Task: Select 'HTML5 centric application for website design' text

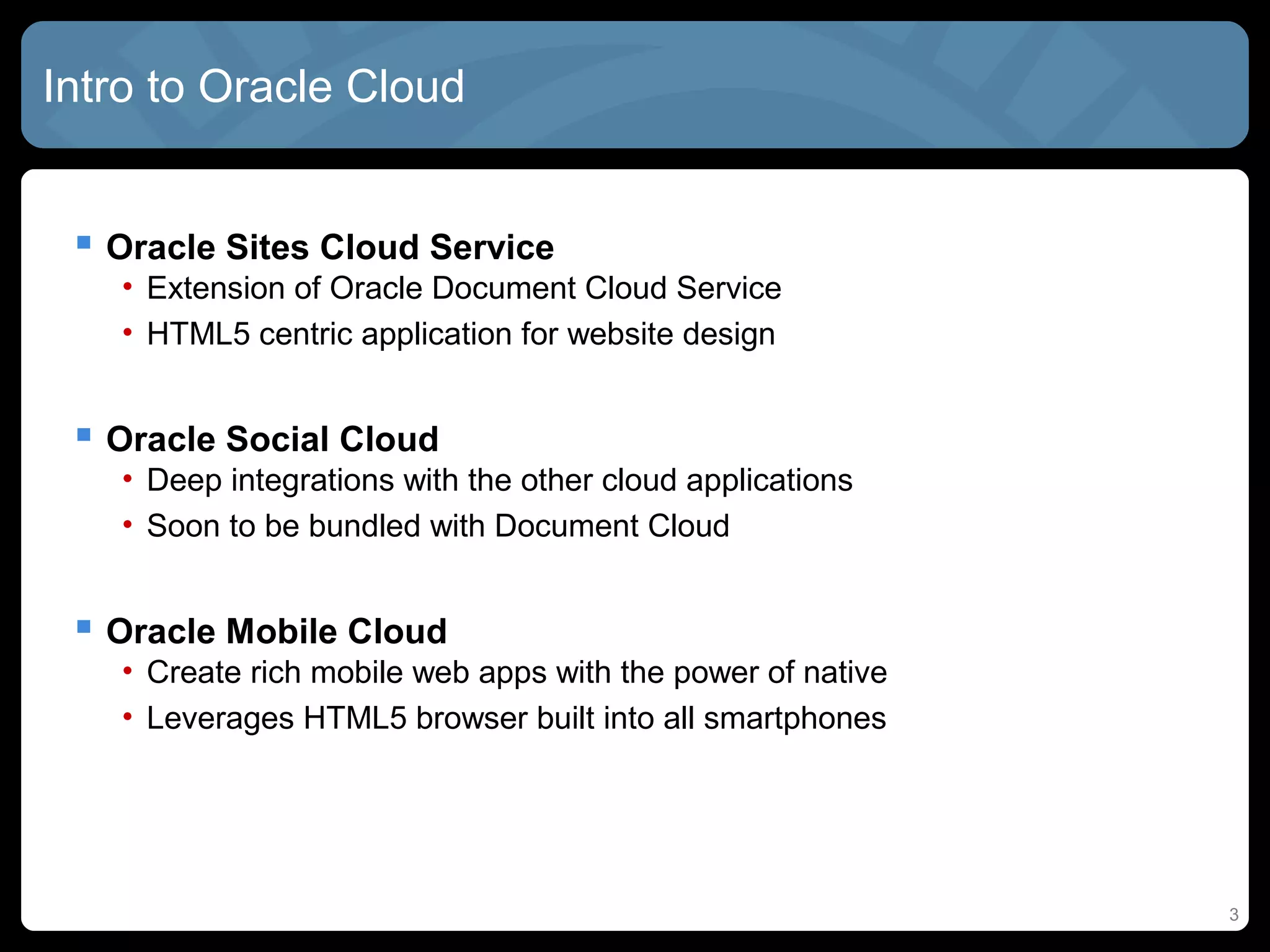Action: click(461, 334)
